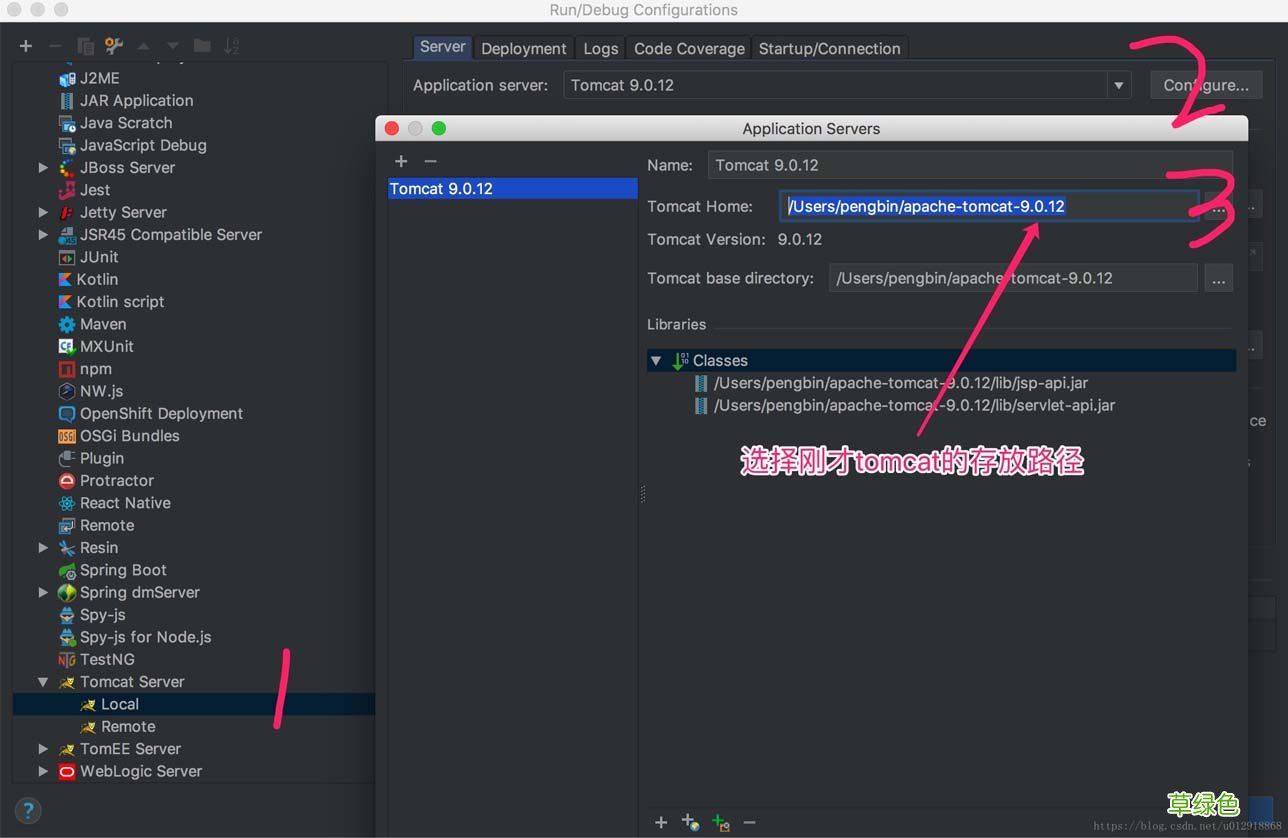Click the npm icon
Screen dimensions: 1288x838
pyautogui.click(x=67, y=369)
